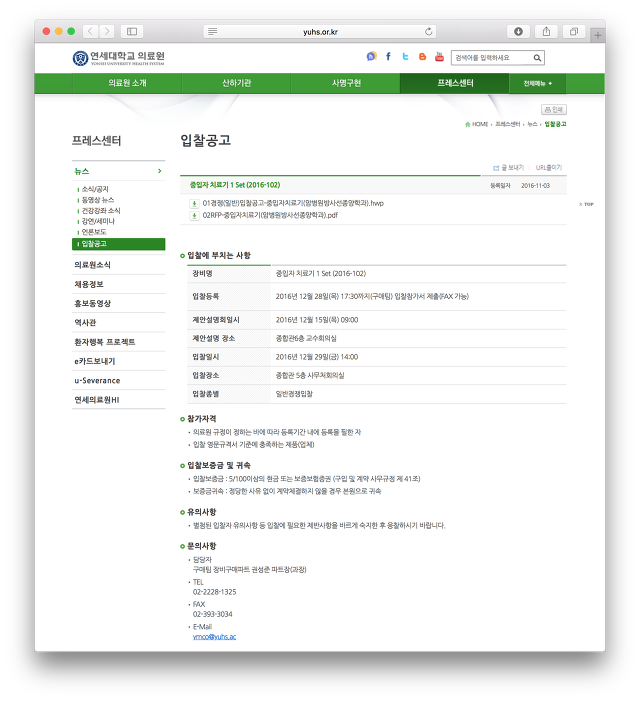Open 소식/공지 in sidebar
This screenshot has height=701, width=640.
(x=95, y=189)
